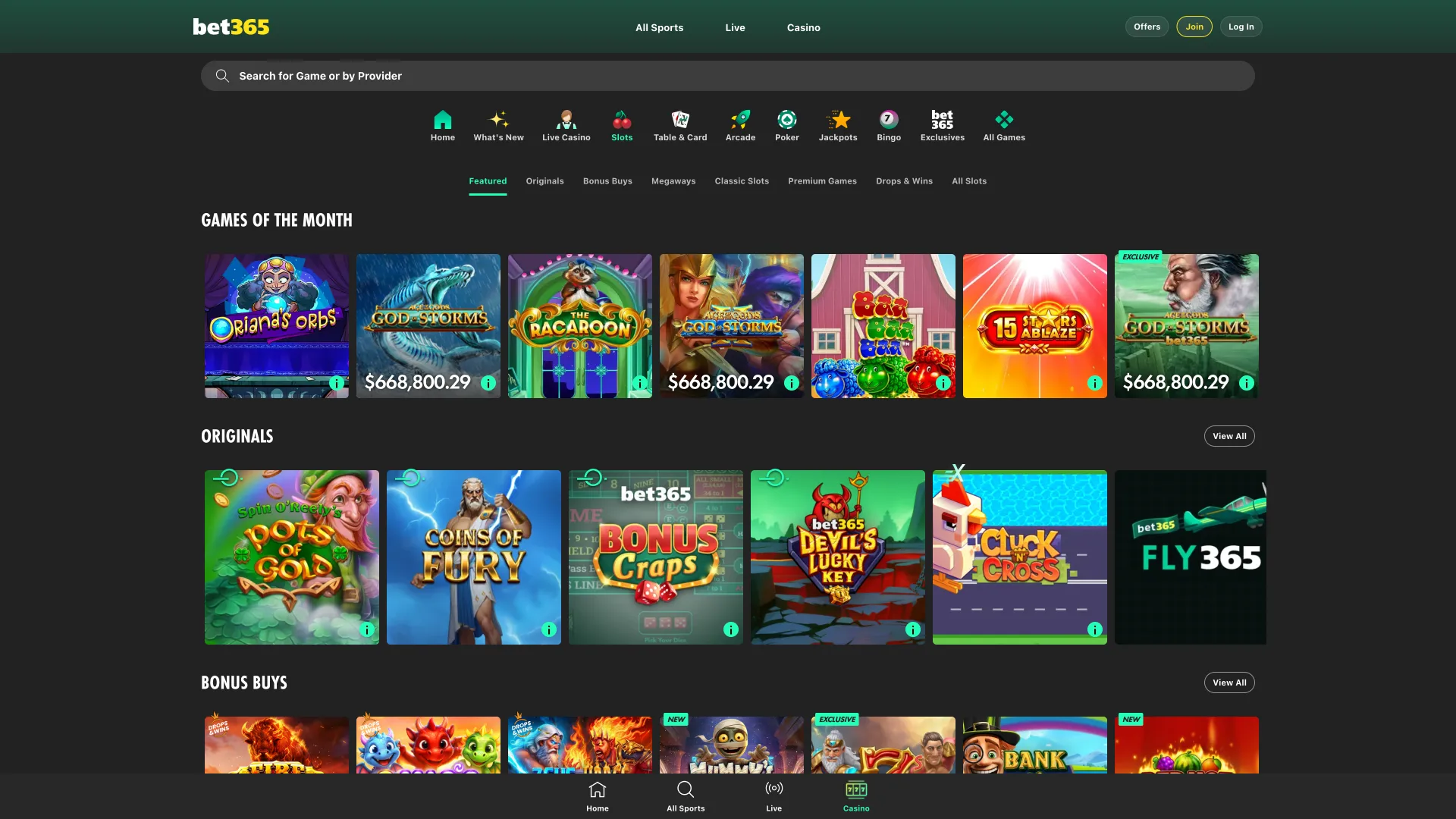Click the Log In button
Viewport: 1456px width, 819px height.
click(x=1241, y=27)
